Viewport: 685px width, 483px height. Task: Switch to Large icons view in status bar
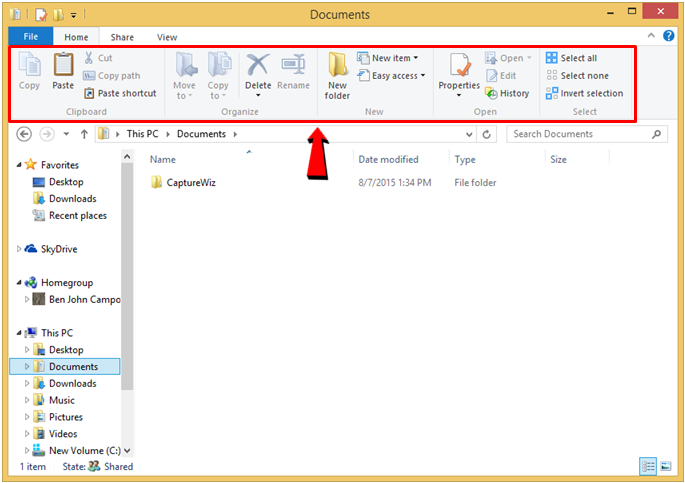[x=666, y=466]
